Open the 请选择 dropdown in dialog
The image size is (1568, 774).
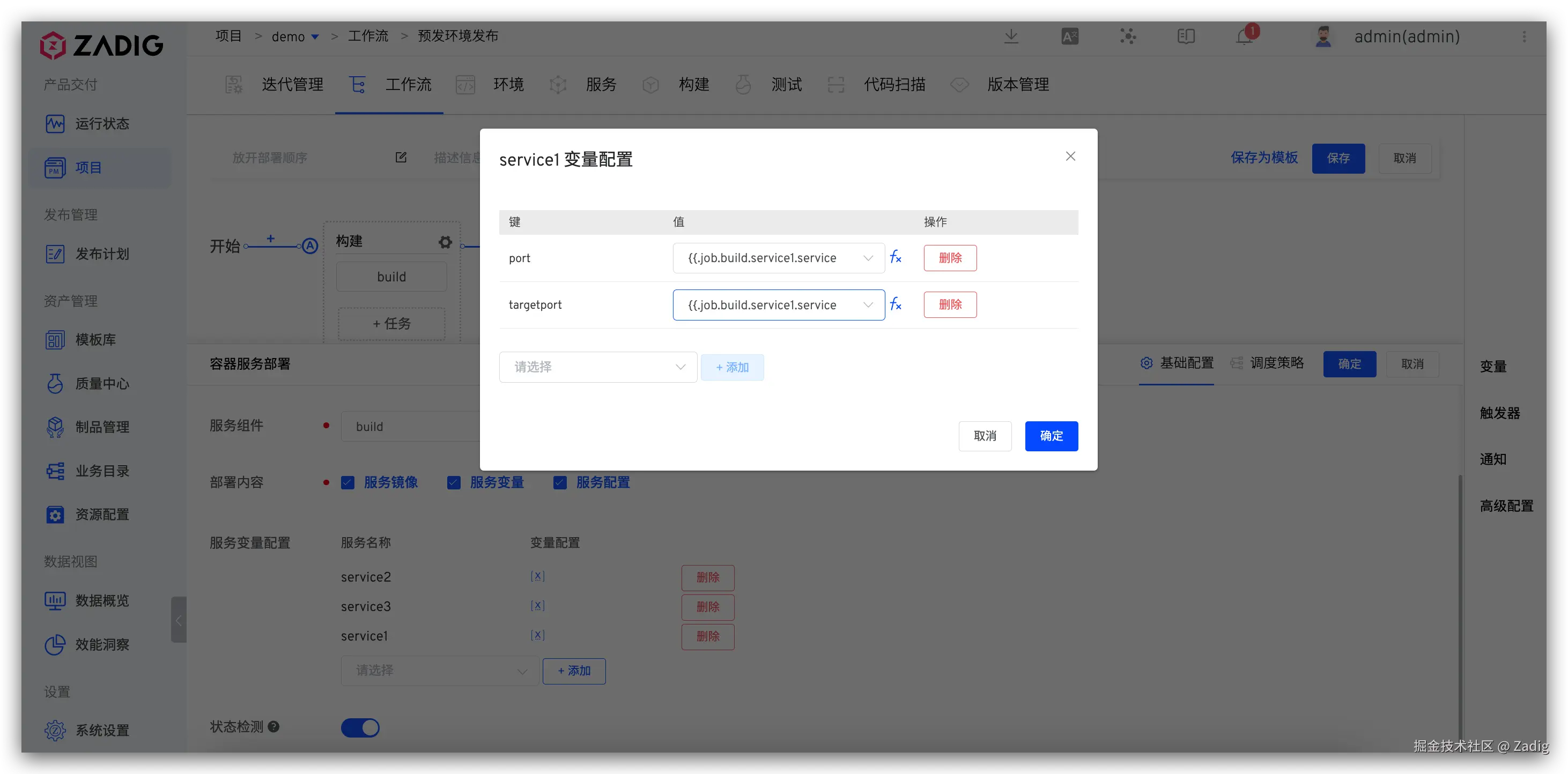coord(598,367)
